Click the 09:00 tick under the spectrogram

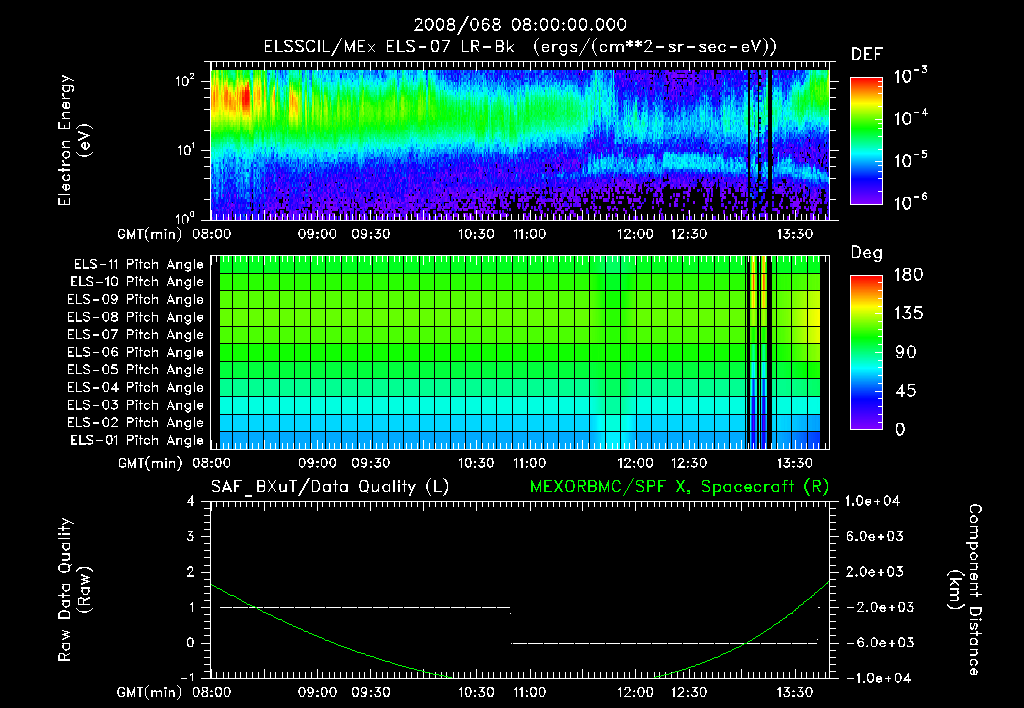point(317,234)
